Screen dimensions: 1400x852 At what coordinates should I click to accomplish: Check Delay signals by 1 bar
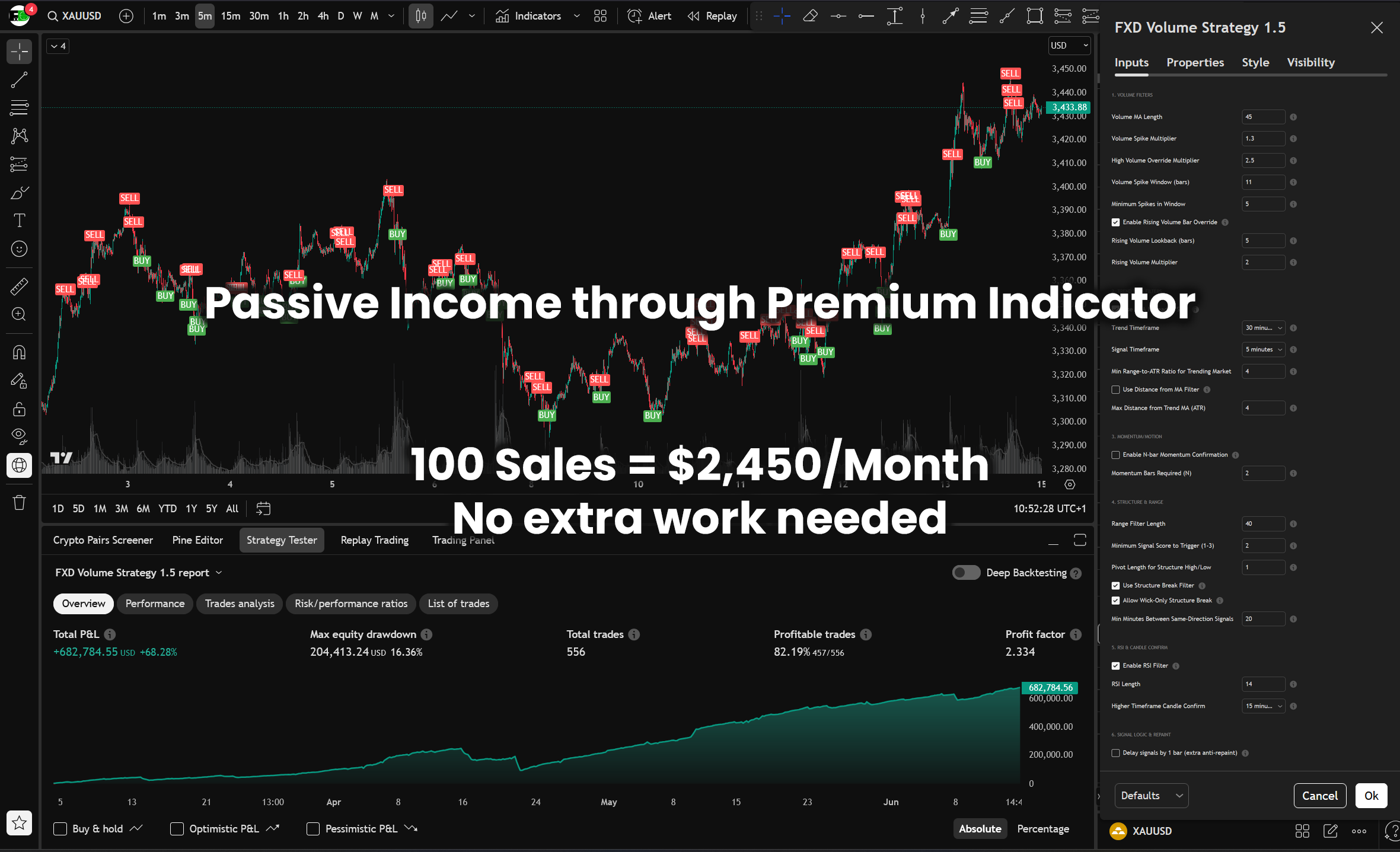(1115, 753)
